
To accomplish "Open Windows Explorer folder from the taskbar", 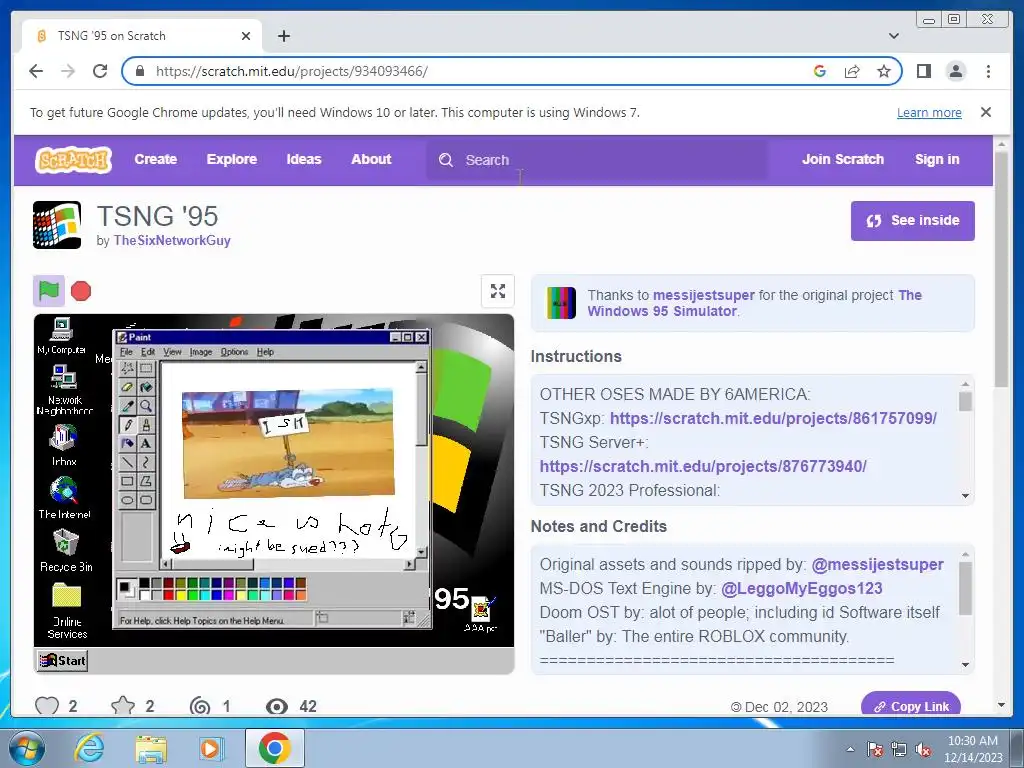I will [x=151, y=748].
